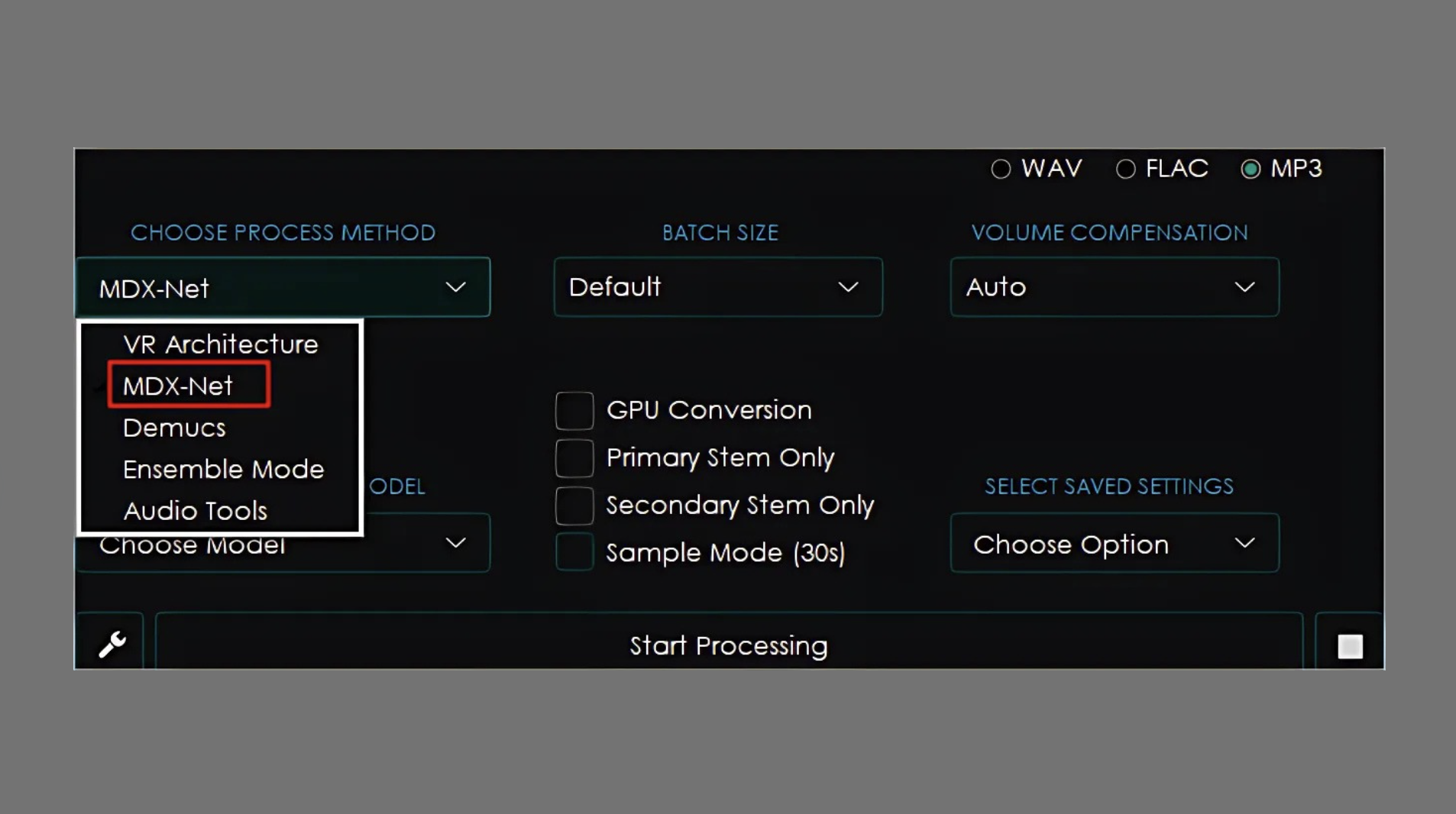Click the Start Processing button
Image resolution: width=1456 pixels, height=814 pixels.
point(728,645)
